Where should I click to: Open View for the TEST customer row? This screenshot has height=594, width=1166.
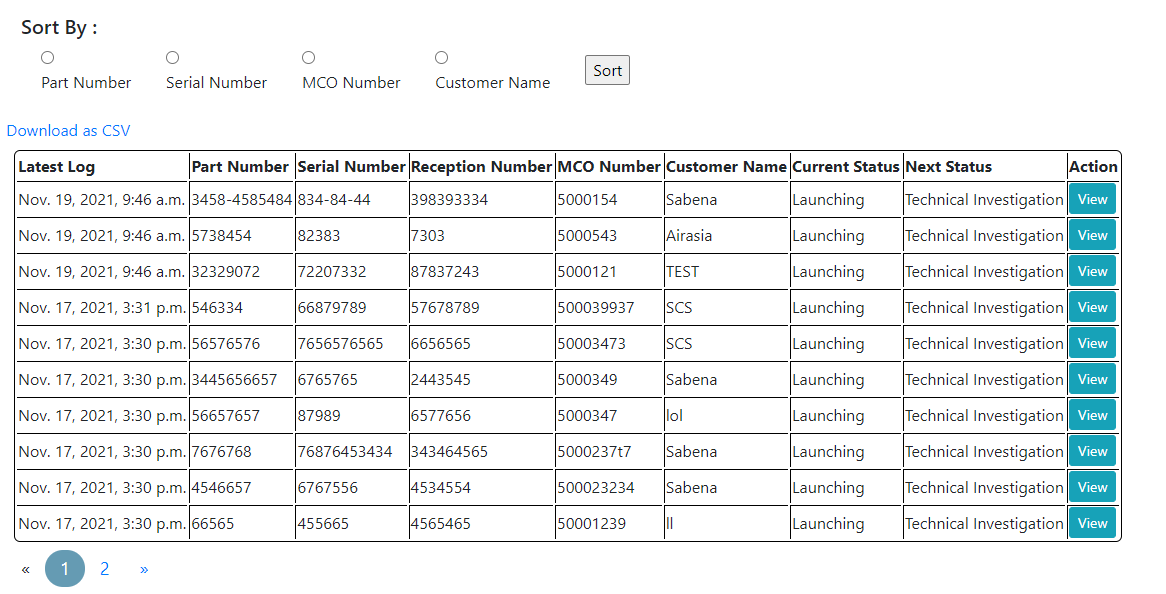tap(1092, 271)
